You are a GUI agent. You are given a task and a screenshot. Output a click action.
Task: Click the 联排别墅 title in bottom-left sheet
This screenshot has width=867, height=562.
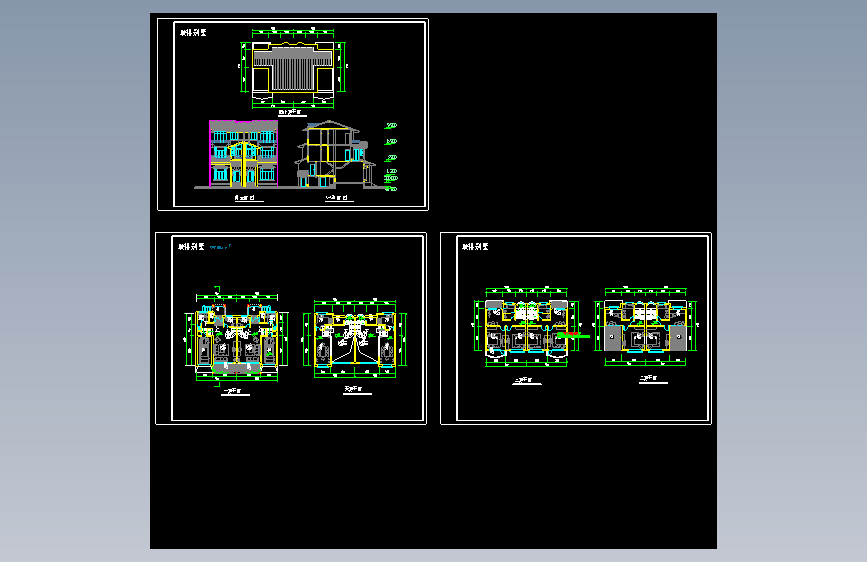pyautogui.click(x=191, y=247)
